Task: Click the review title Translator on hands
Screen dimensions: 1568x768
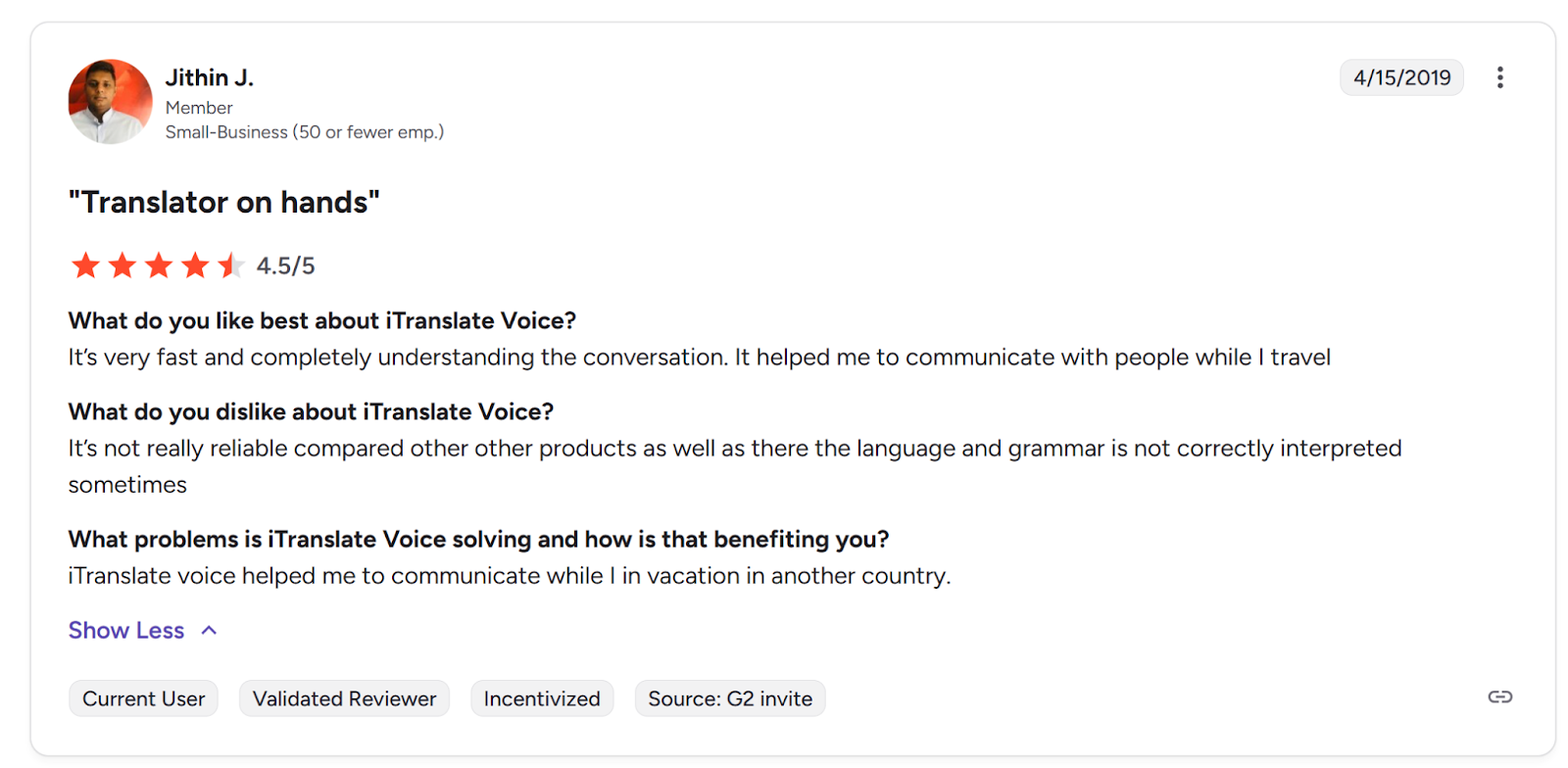Action: pyautogui.click(x=223, y=203)
